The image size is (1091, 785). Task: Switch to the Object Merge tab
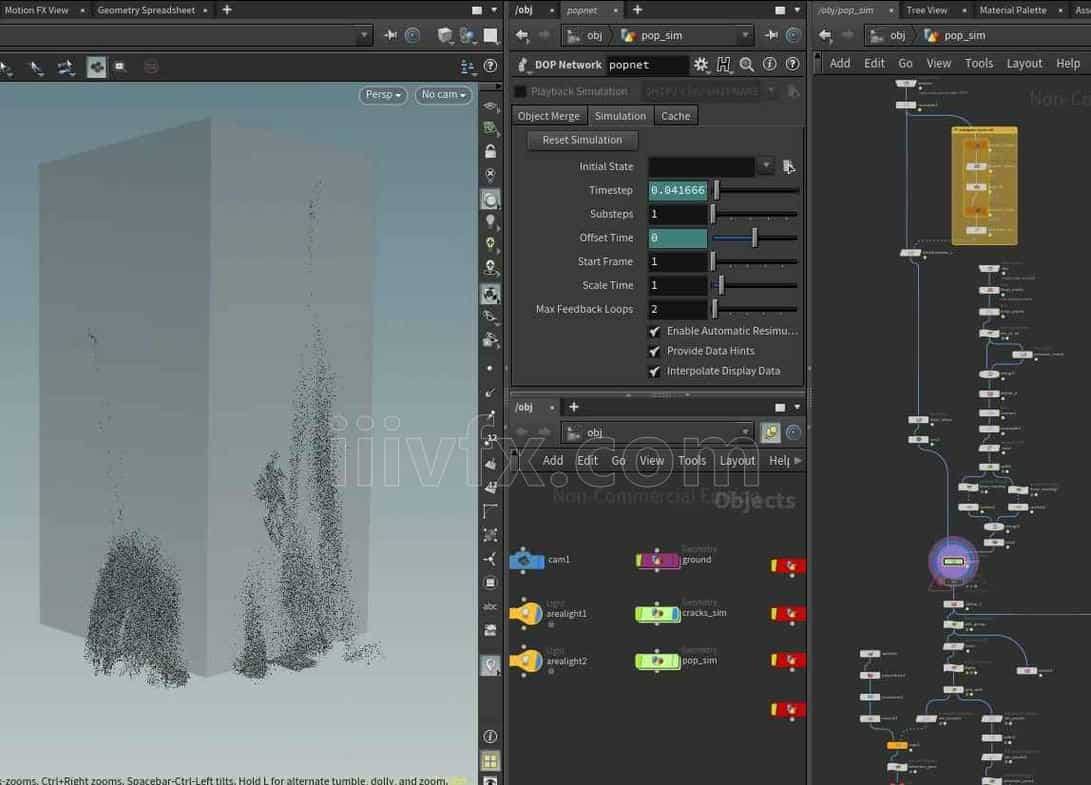pyautogui.click(x=549, y=116)
